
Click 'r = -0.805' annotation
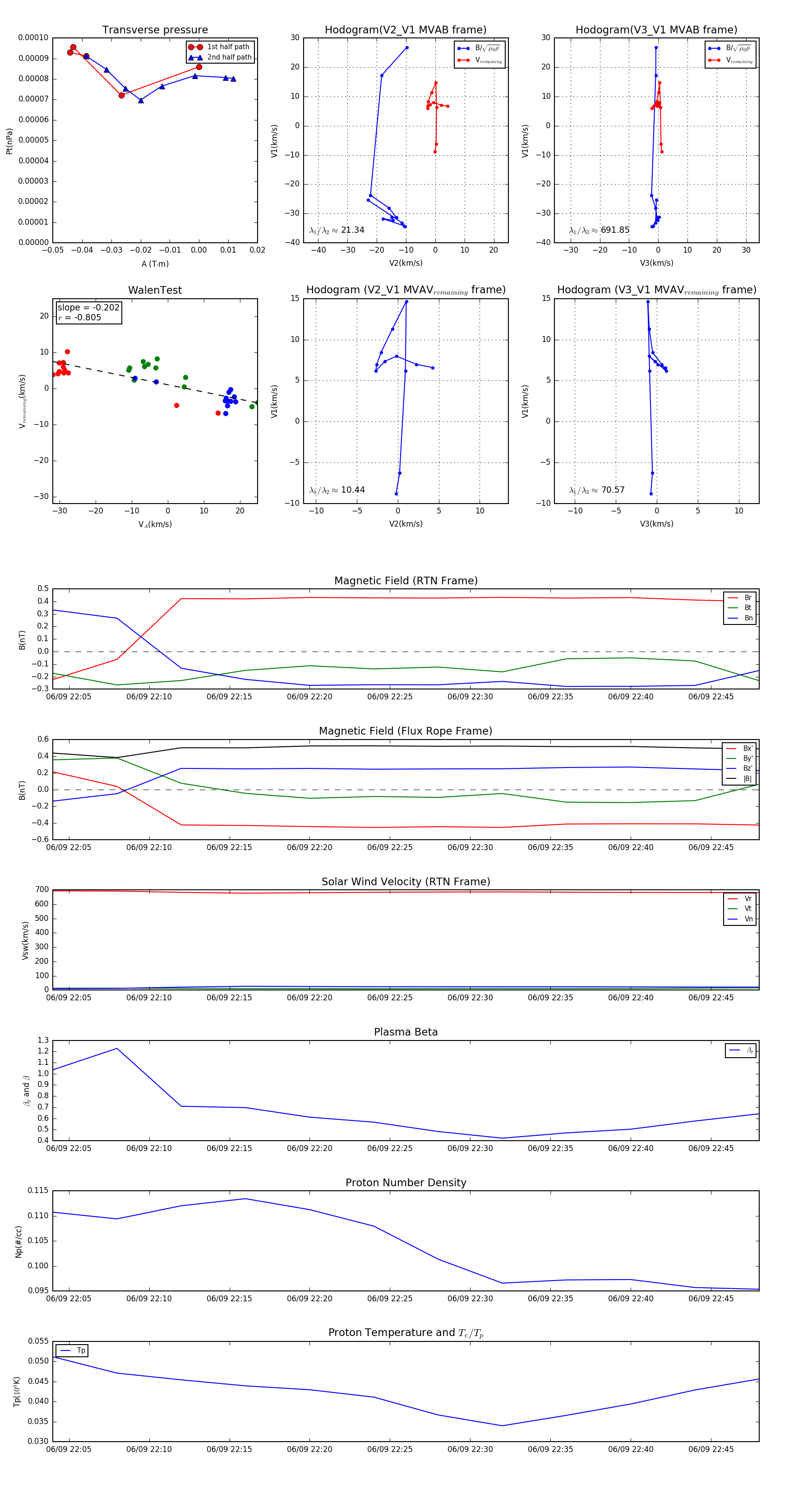(x=80, y=317)
